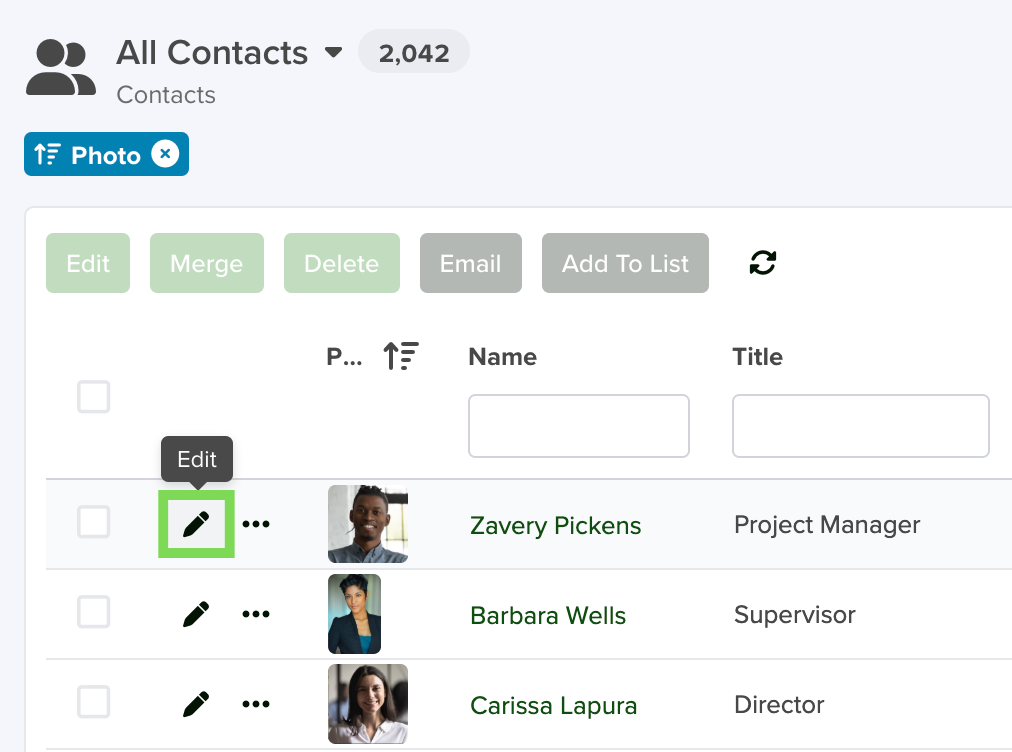Expand the All Contacts view dropdown
This screenshot has height=752, width=1012.
point(333,52)
